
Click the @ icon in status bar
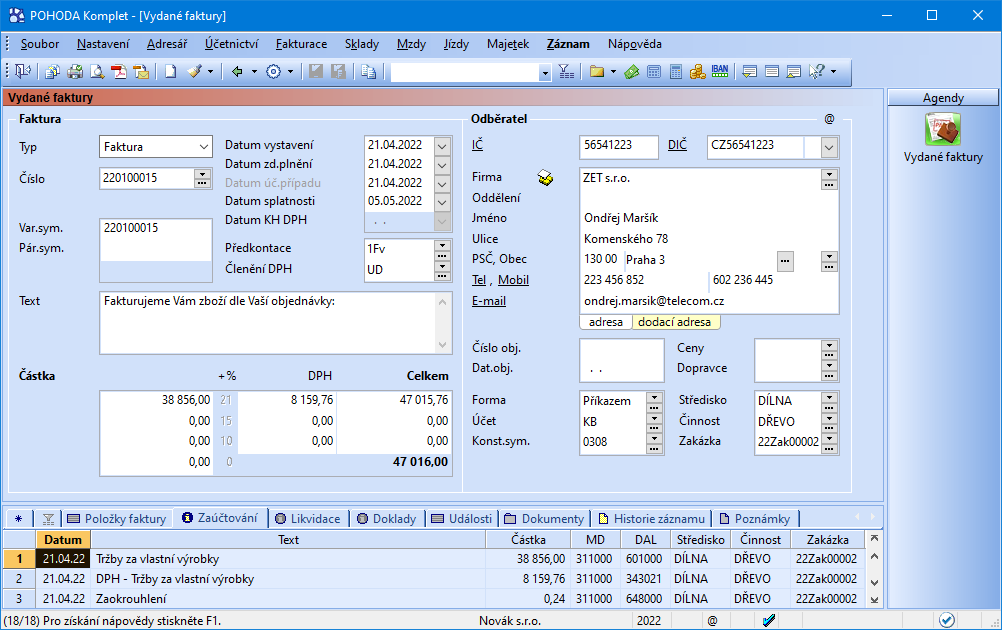tap(713, 620)
